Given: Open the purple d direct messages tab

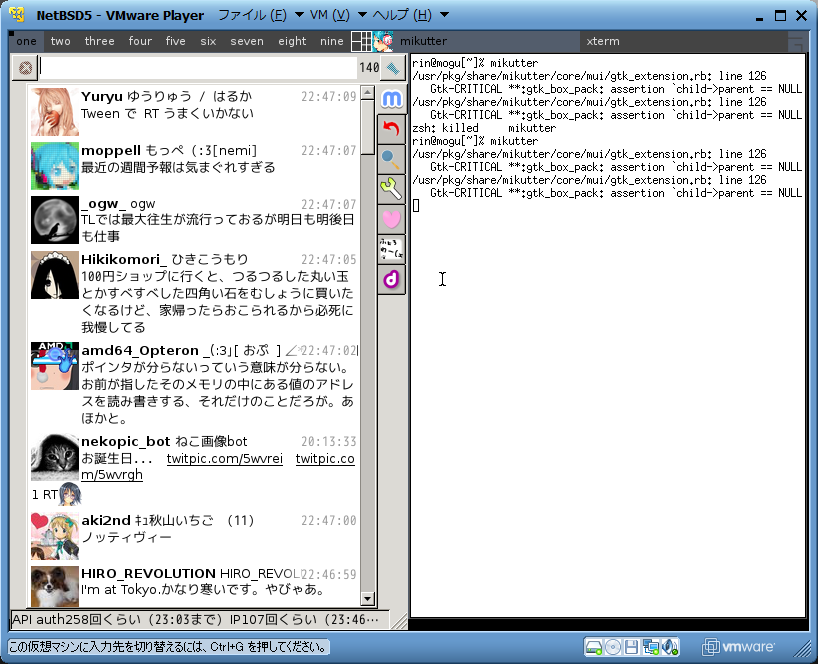Looking at the screenshot, I should pyautogui.click(x=391, y=280).
